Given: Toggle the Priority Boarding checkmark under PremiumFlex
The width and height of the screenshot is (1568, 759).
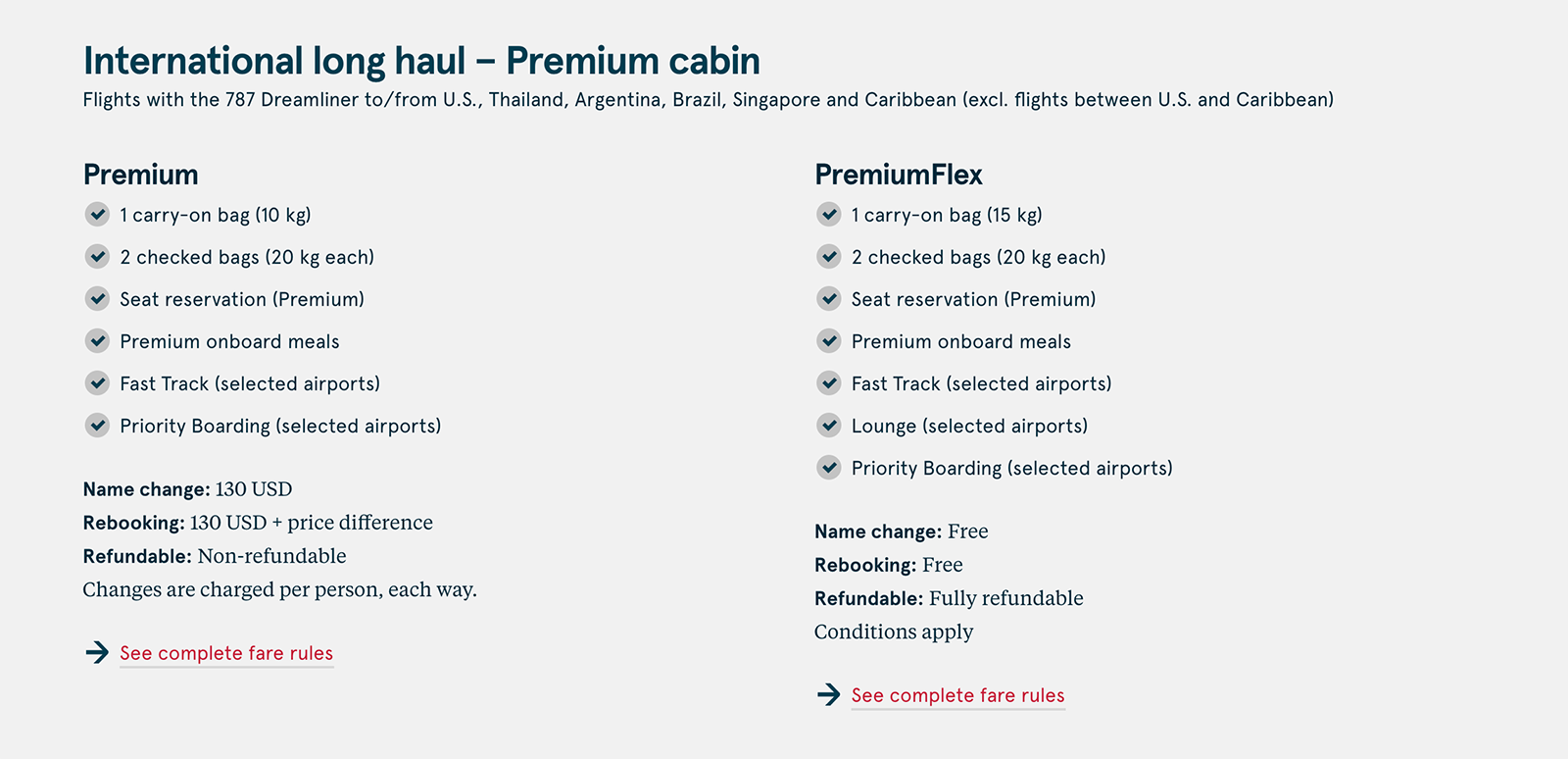Looking at the screenshot, I should pyautogui.click(x=828, y=467).
